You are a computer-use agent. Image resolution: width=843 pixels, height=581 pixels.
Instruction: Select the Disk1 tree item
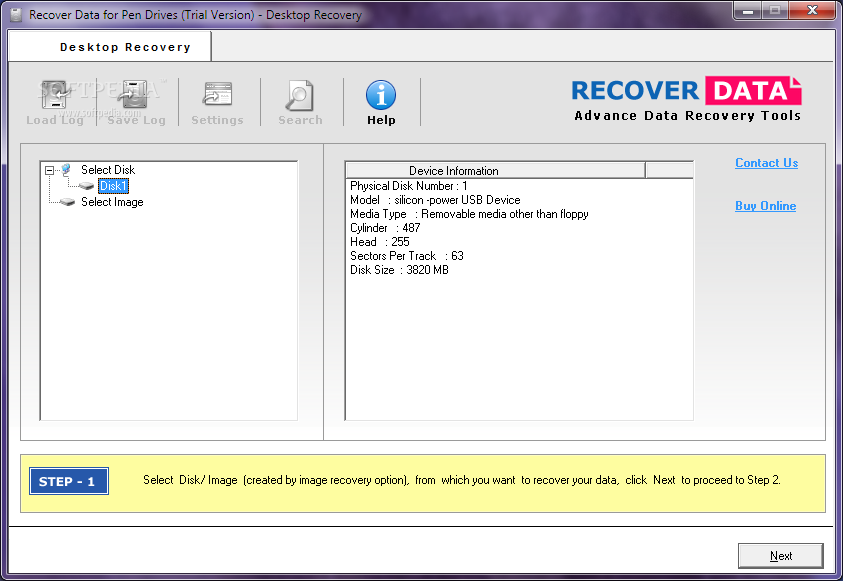[x=113, y=186]
